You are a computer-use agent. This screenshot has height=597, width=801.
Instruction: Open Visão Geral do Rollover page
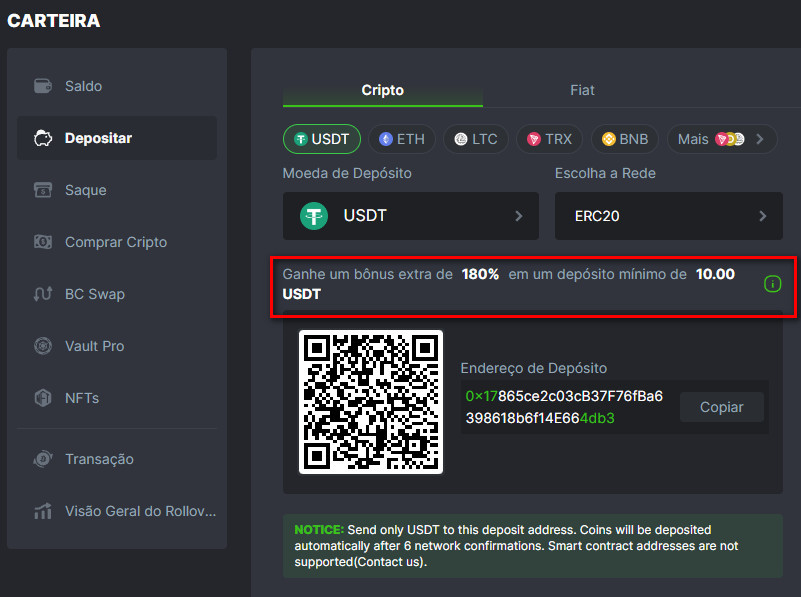pos(139,511)
